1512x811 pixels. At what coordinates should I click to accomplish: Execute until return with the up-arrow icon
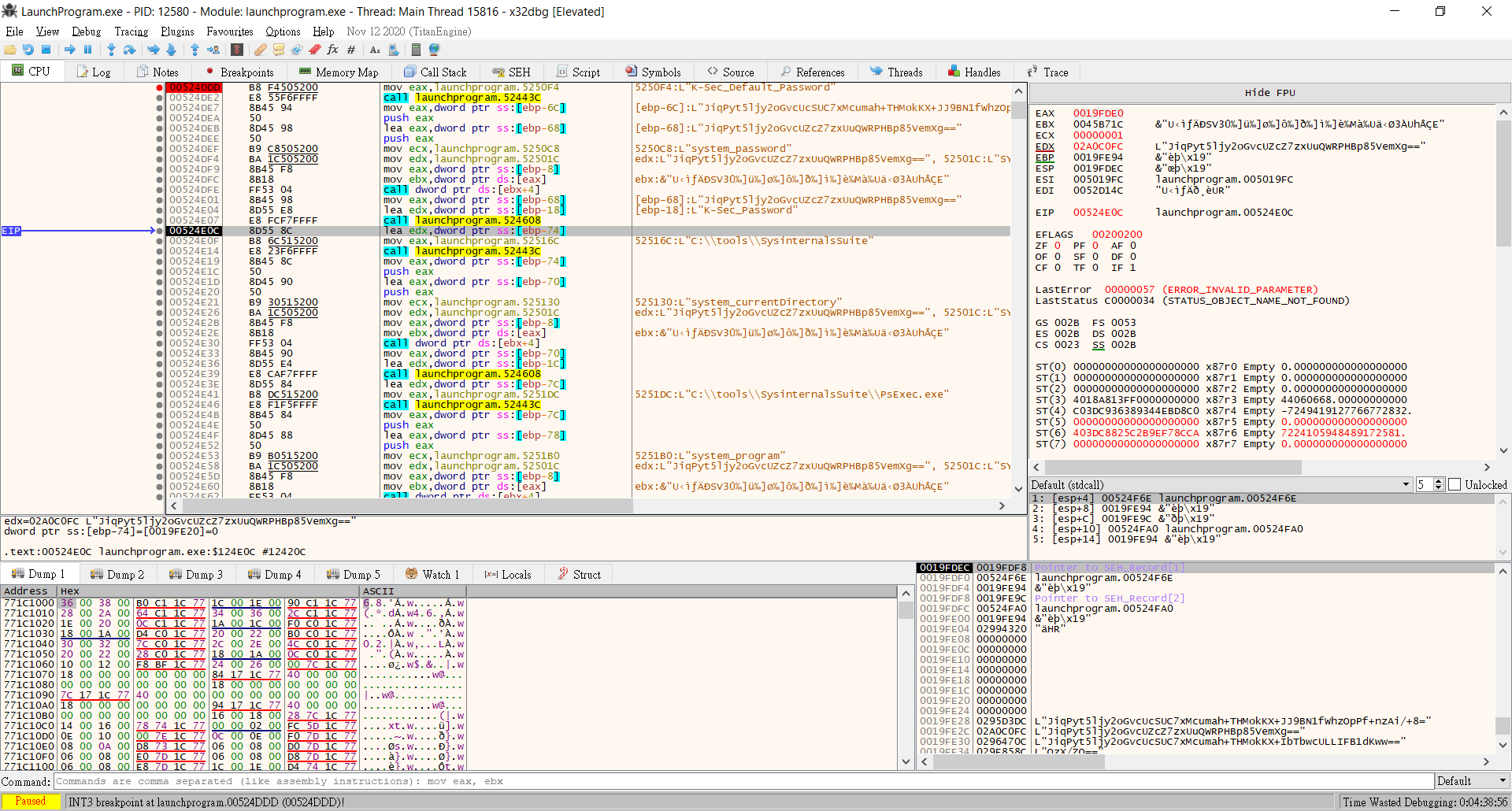(x=195, y=50)
